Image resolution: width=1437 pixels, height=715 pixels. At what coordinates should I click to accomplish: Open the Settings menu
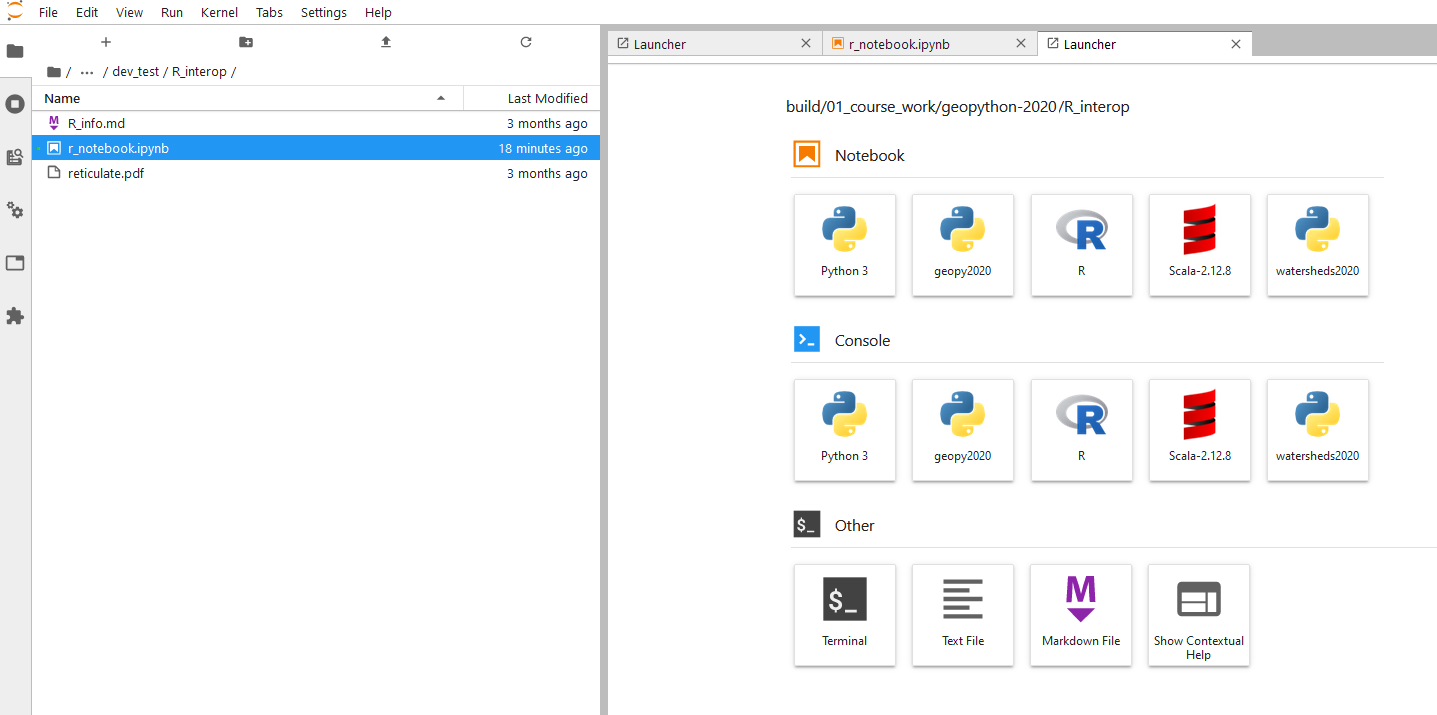[x=323, y=13]
